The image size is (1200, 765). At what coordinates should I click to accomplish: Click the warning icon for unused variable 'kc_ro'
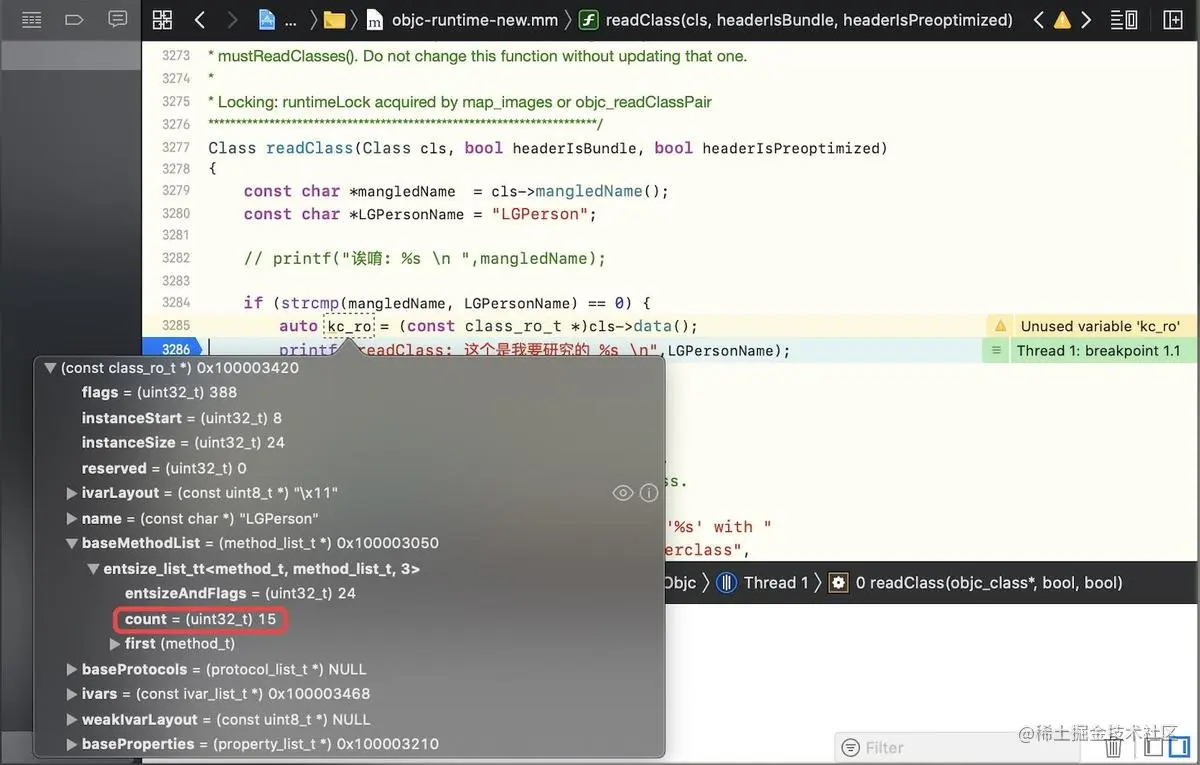pos(999,326)
